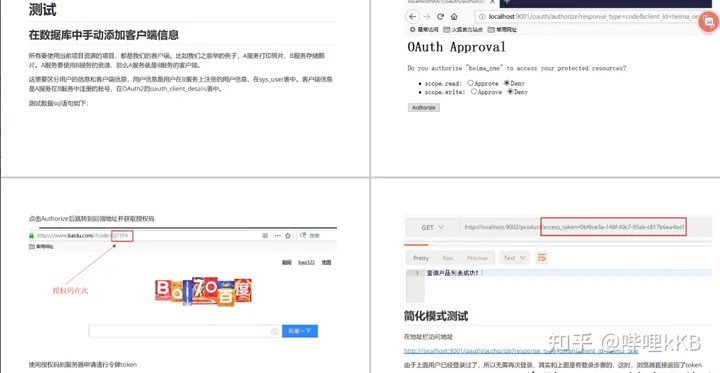Open the third bookmark folder in OAuth browser

coord(502,29)
